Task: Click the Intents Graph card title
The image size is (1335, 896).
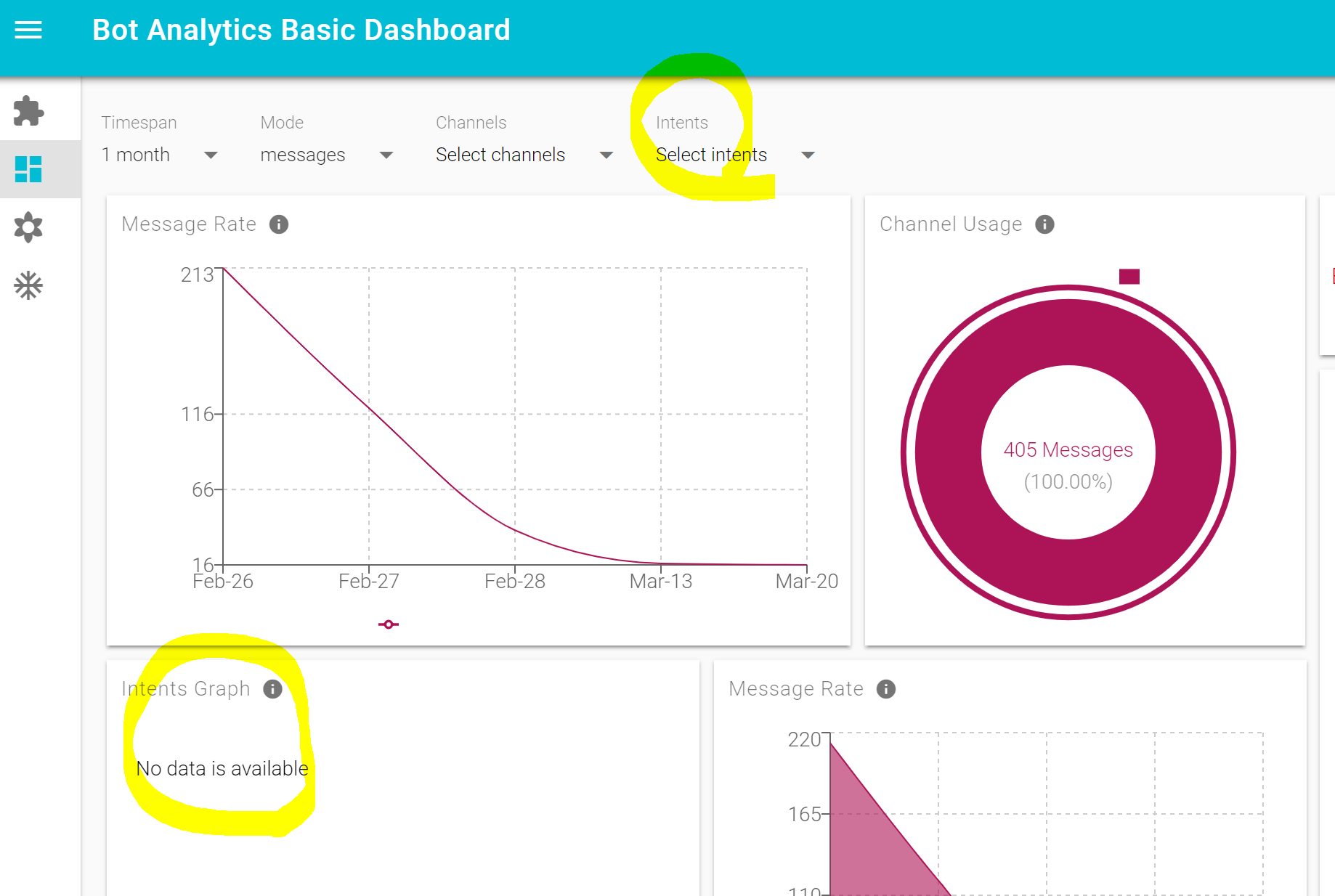Action: click(186, 689)
